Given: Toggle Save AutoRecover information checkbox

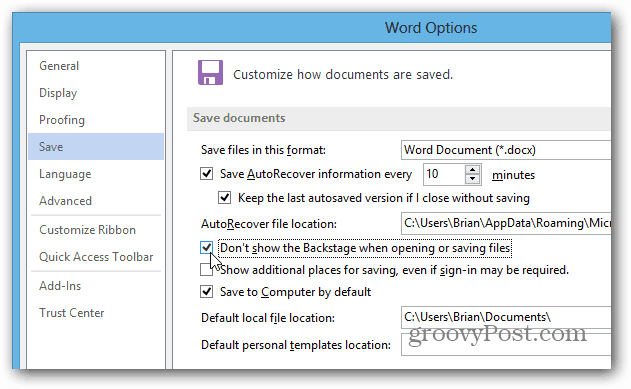Looking at the screenshot, I should (206, 174).
